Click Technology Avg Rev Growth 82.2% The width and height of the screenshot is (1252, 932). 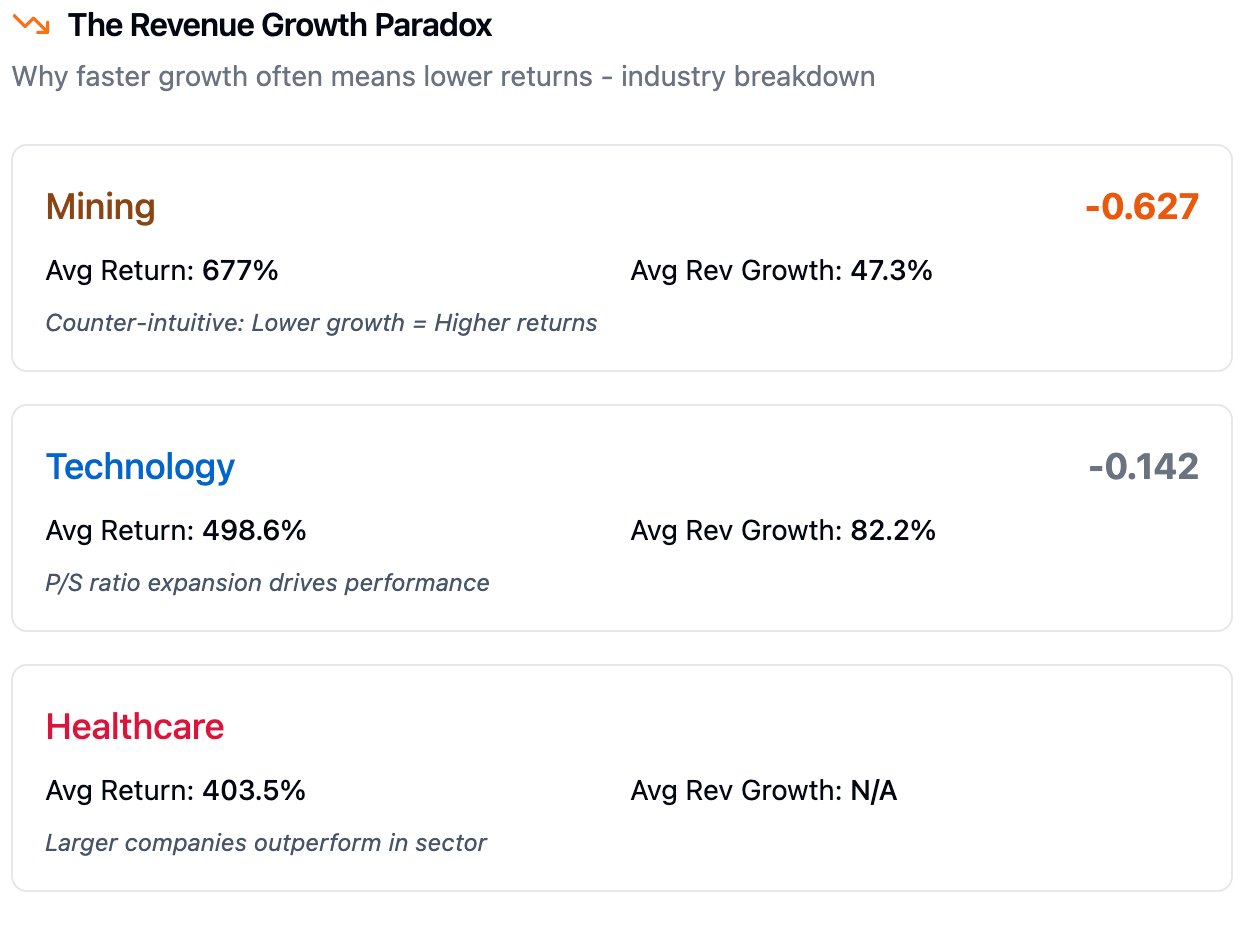pyautogui.click(x=783, y=531)
